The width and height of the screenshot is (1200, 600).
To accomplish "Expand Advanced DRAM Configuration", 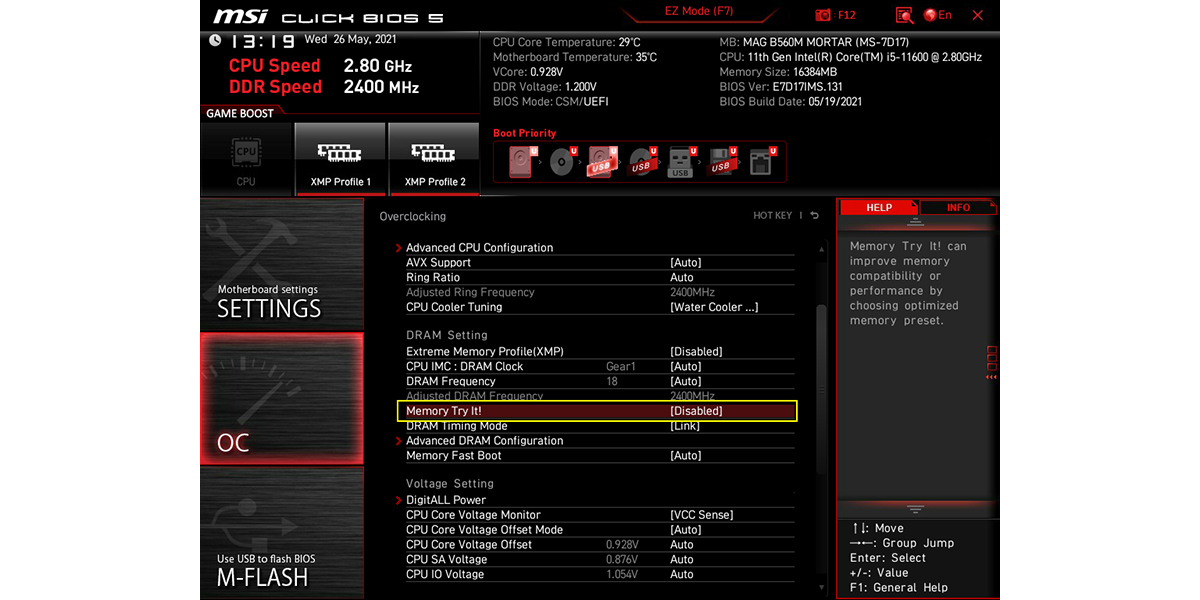I will tap(484, 440).
